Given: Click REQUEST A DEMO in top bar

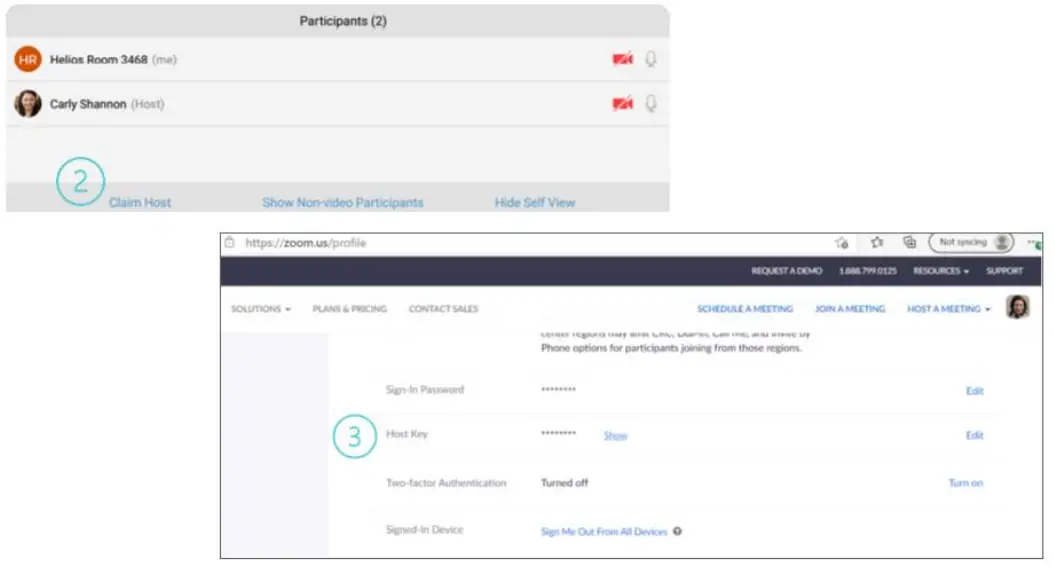Looking at the screenshot, I should [x=787, y=271].
